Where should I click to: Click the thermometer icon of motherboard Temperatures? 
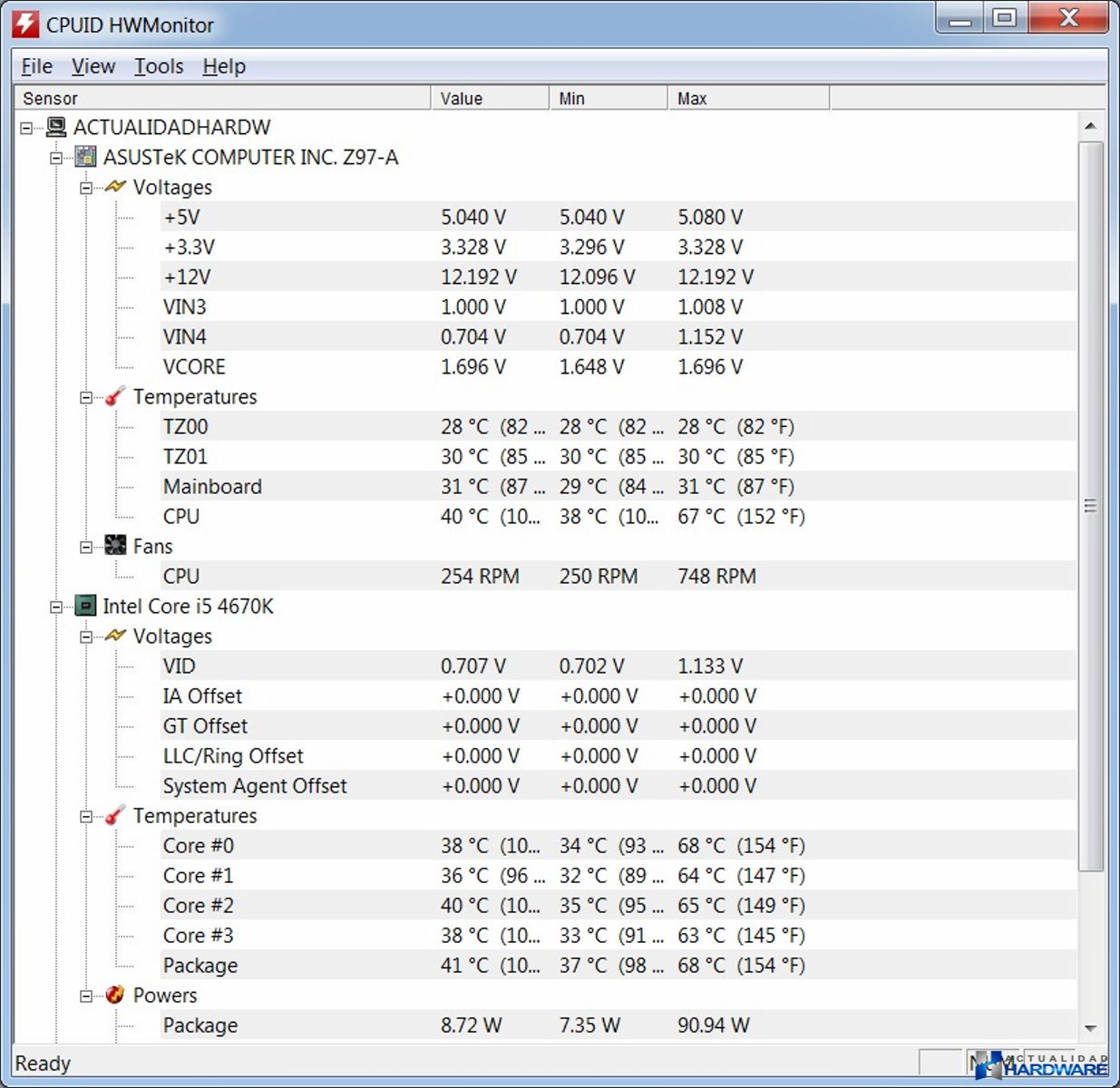[115, 396]
